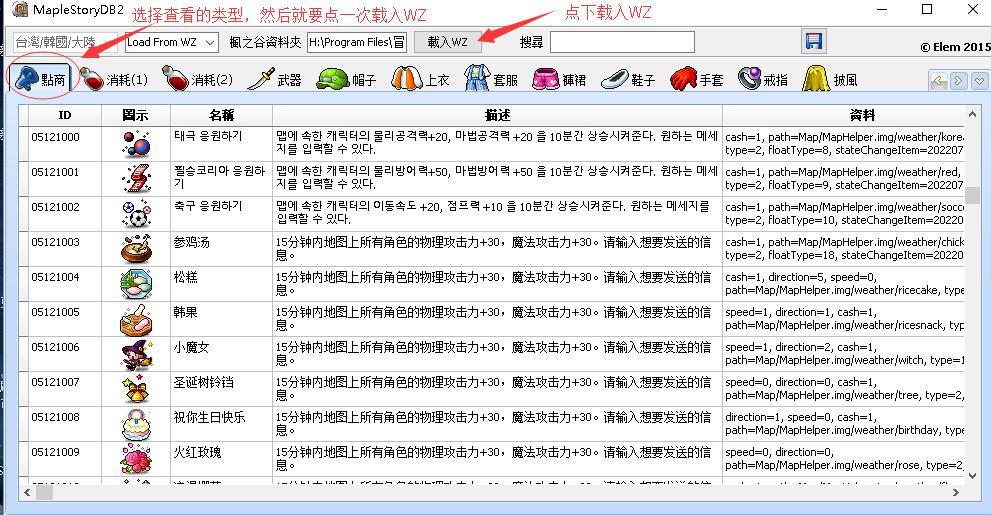
Task: Click the 搜尋 search input box
Action: click(x=622, y=42)
